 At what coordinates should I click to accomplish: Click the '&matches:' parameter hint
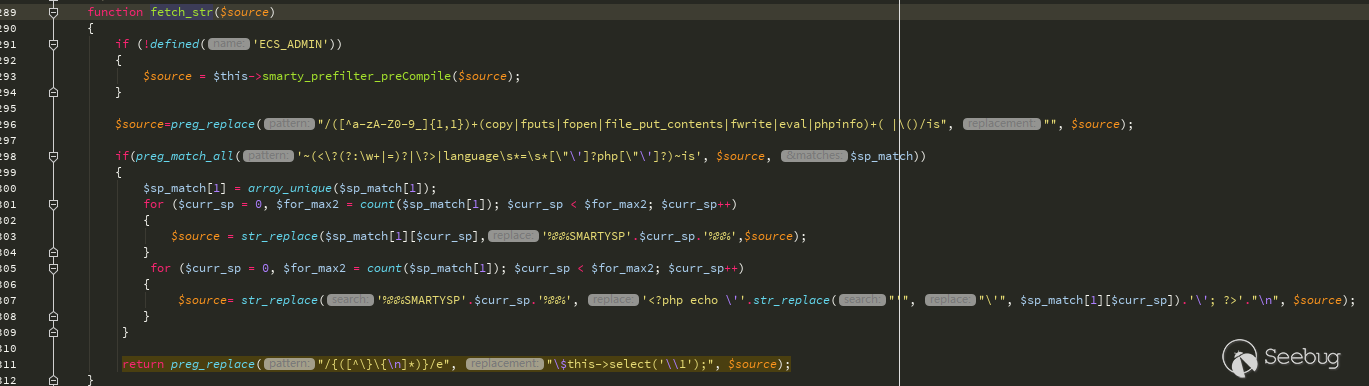pos(814,156)
